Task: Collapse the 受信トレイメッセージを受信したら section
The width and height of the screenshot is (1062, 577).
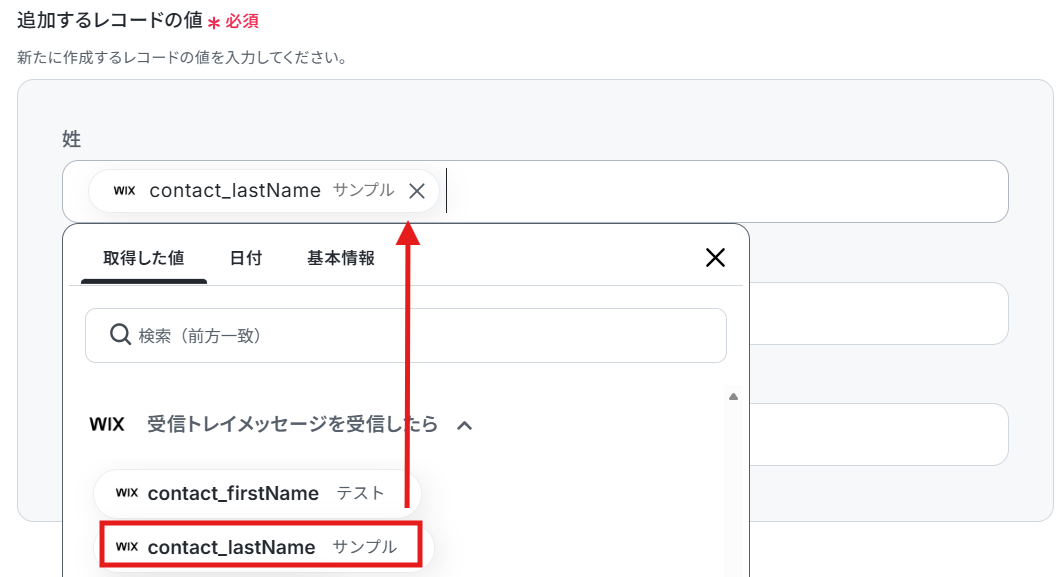Action: [x=465, y=425]
